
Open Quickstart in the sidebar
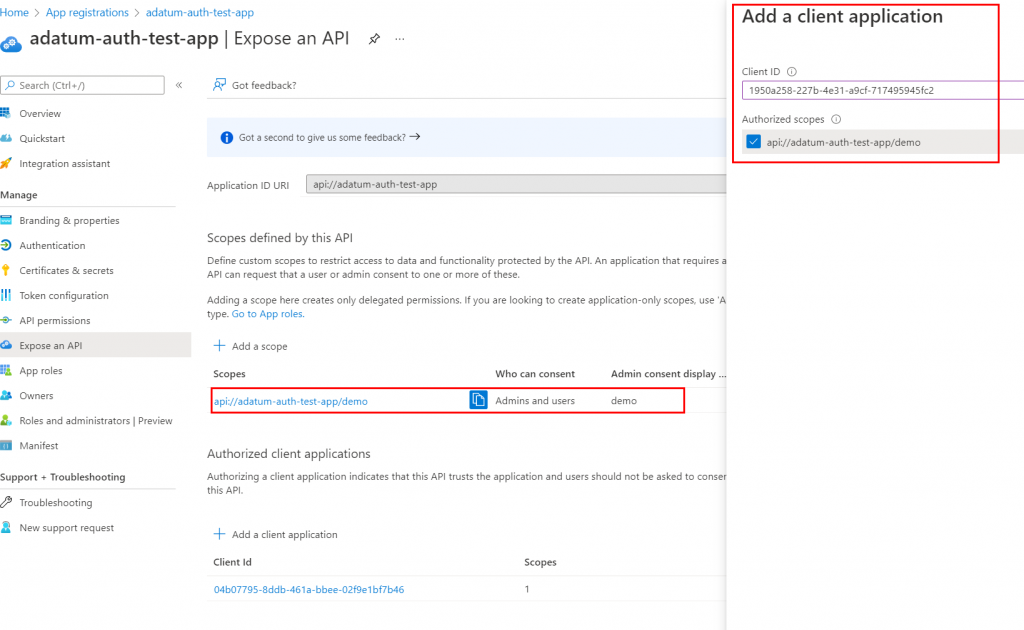pyautogui.click(x=42, y=138)
